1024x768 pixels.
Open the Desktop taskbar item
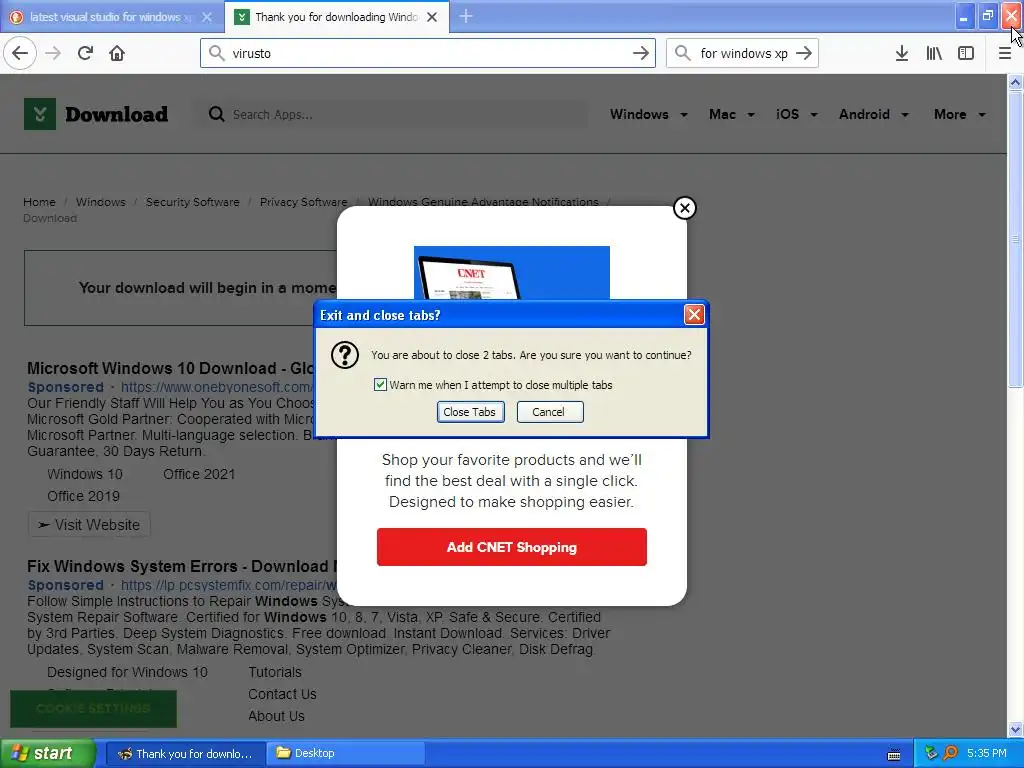(346, 754)
